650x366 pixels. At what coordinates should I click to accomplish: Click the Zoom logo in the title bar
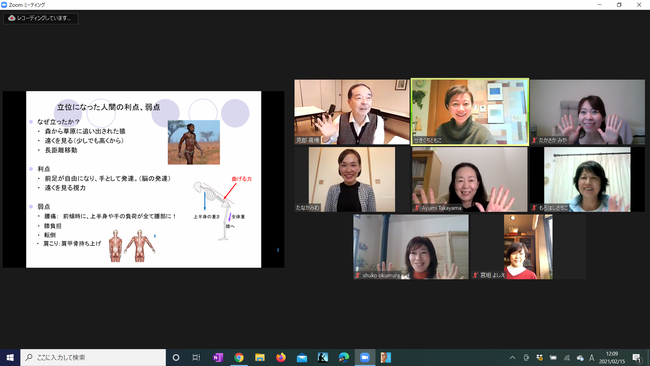point(4,5)
